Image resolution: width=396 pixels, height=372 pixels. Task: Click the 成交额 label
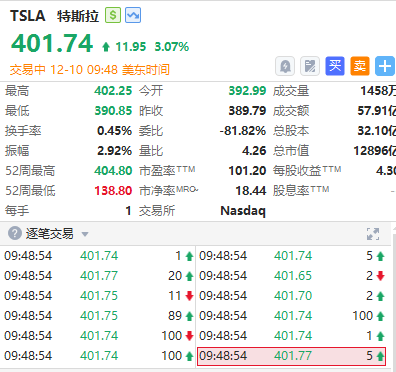click(x=291, y=111)
